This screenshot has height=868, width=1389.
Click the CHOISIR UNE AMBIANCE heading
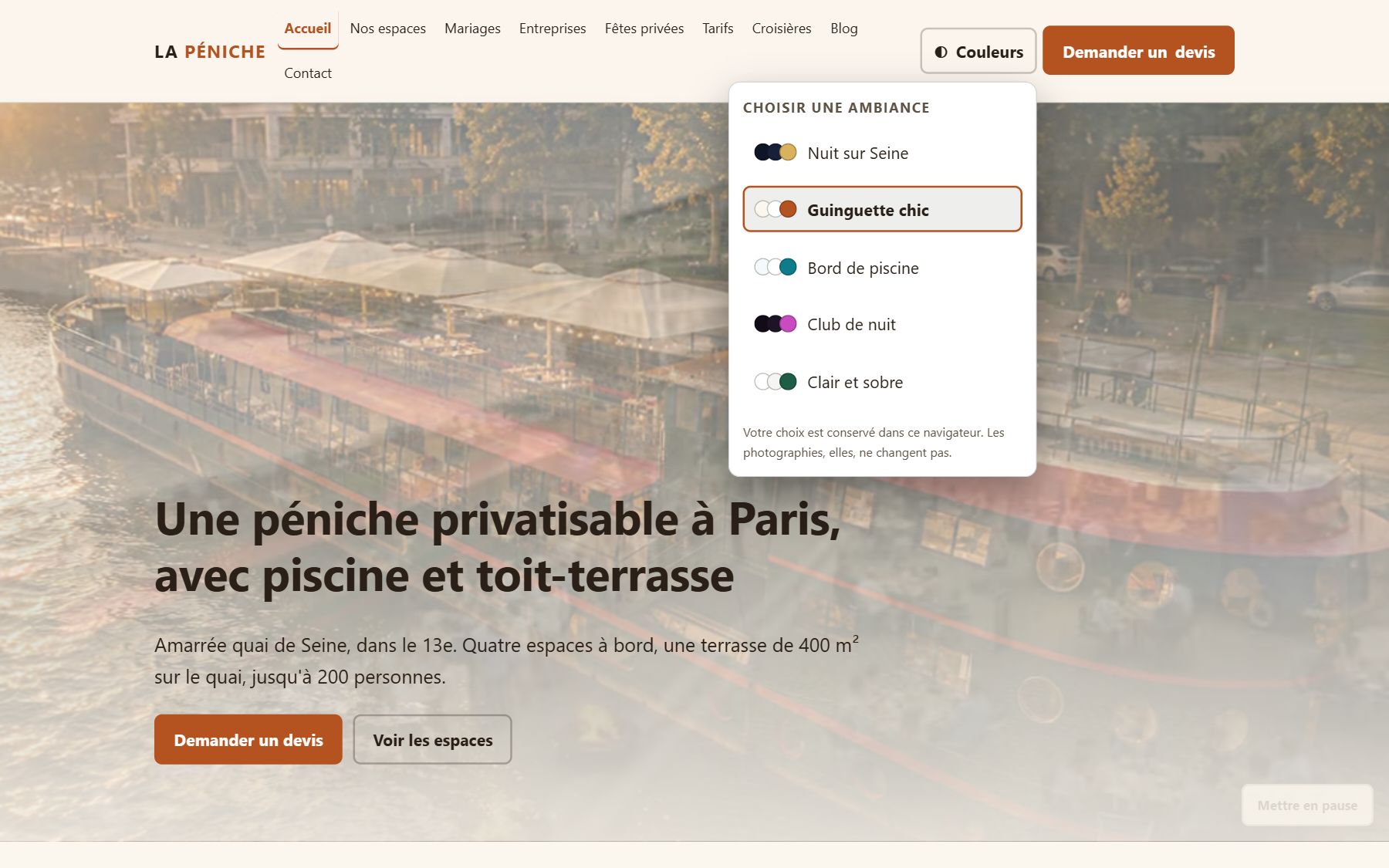[836, 108]
